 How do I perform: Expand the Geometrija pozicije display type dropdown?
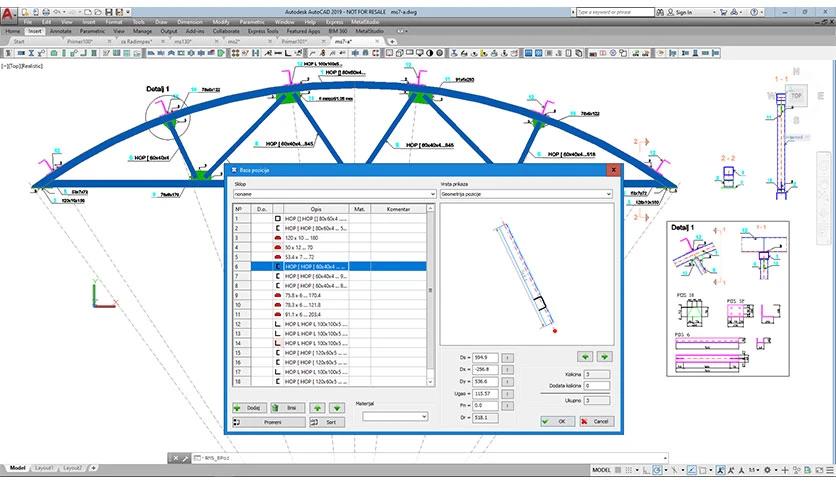[x=526, y=194]
